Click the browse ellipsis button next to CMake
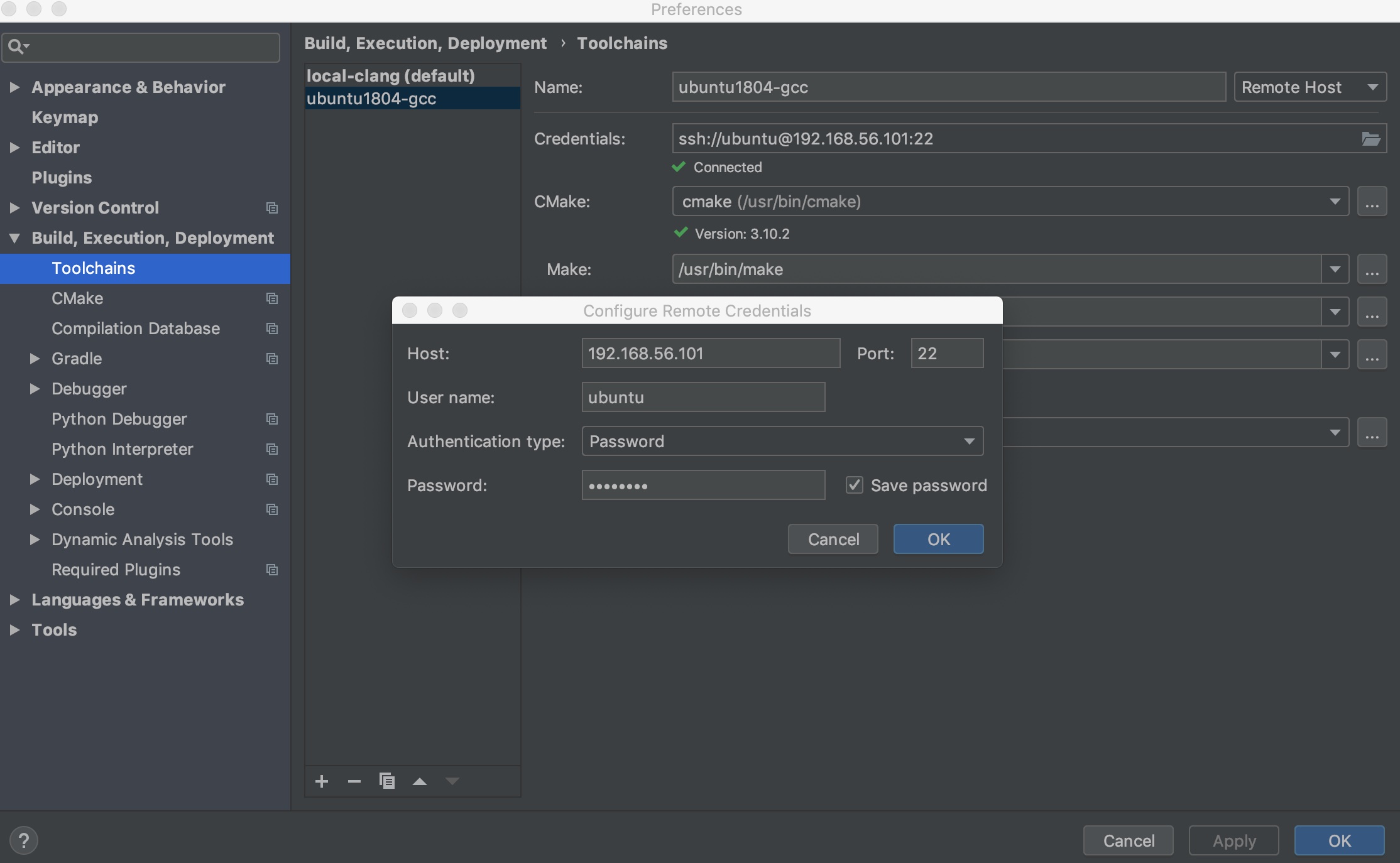Screen dimensions: 1400x863 coord(1372,202)
